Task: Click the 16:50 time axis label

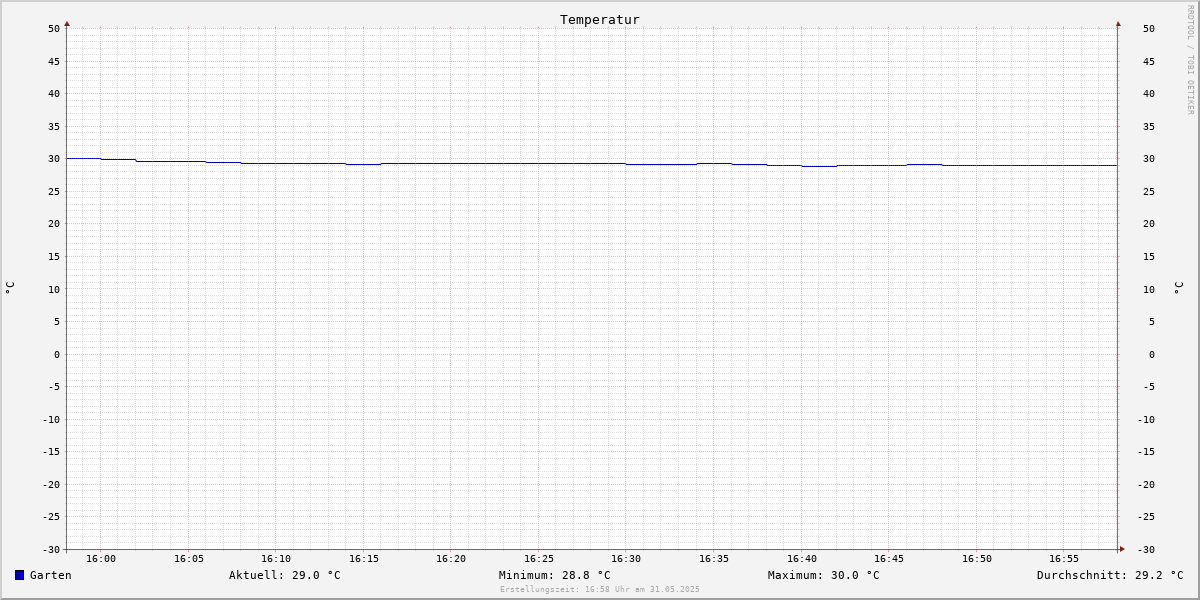Action: point(977,559)
